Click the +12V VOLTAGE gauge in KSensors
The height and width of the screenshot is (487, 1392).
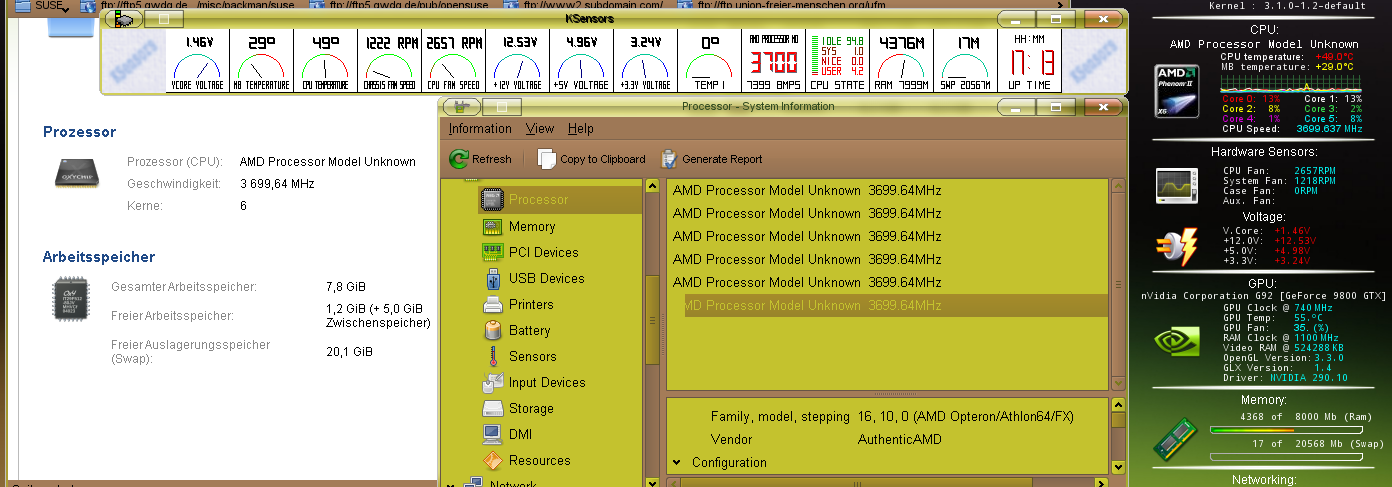coord(519,62)
